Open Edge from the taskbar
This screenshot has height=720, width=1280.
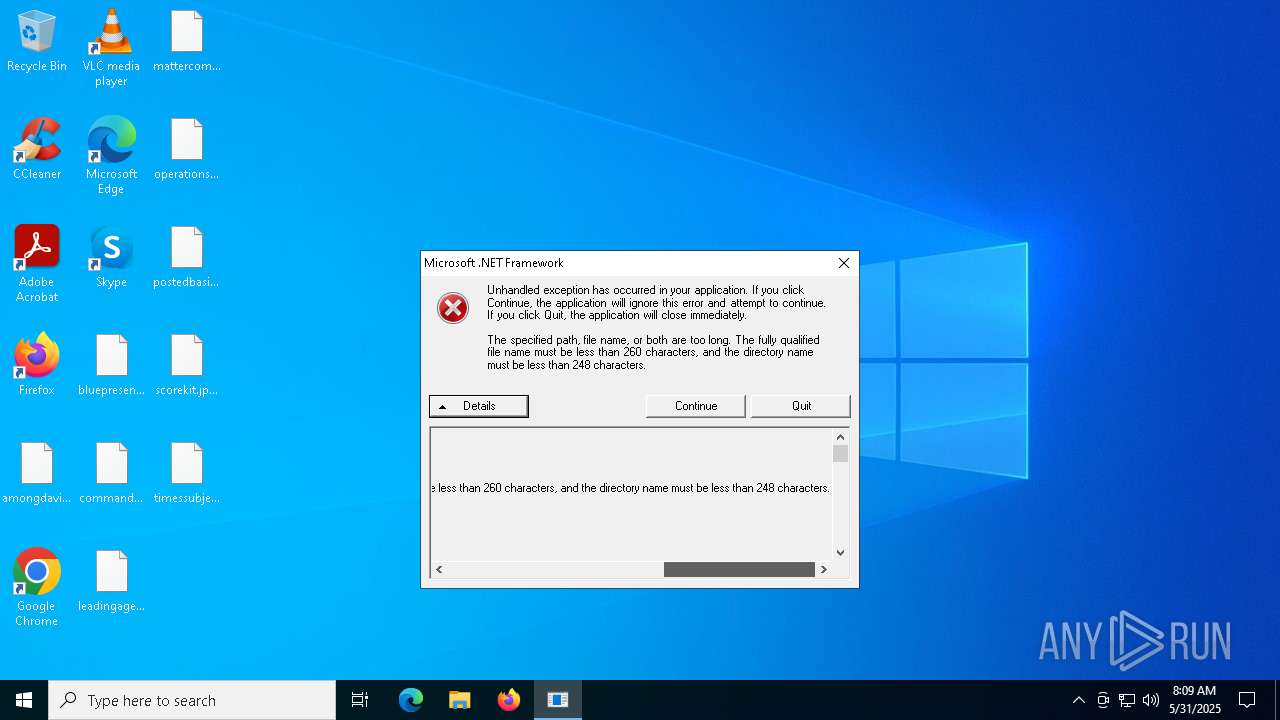[x=411, y=700]
